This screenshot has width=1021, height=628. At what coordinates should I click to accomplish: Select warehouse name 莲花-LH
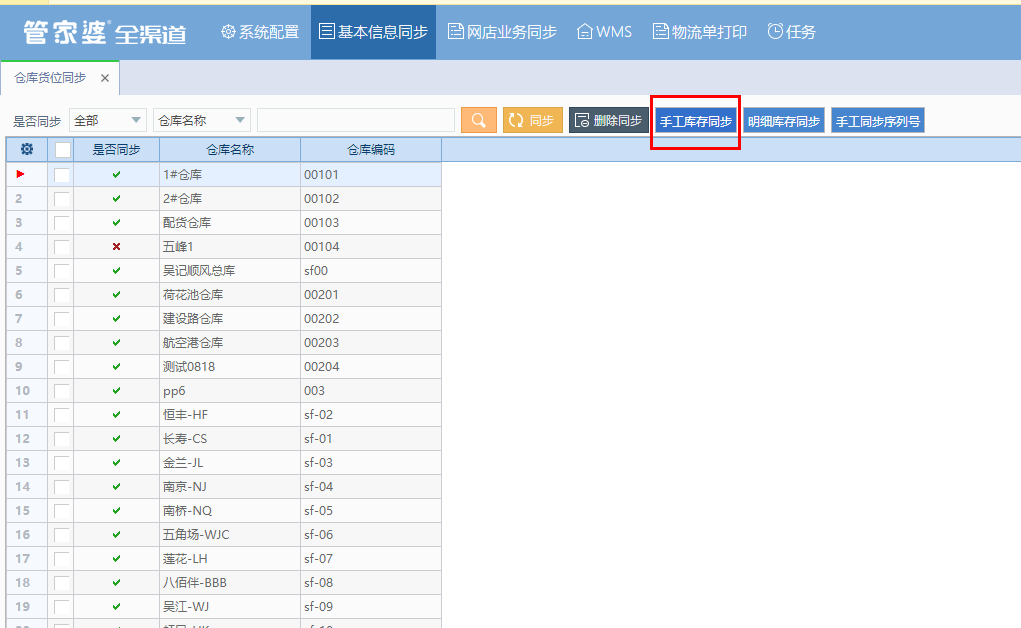[185, 559]
